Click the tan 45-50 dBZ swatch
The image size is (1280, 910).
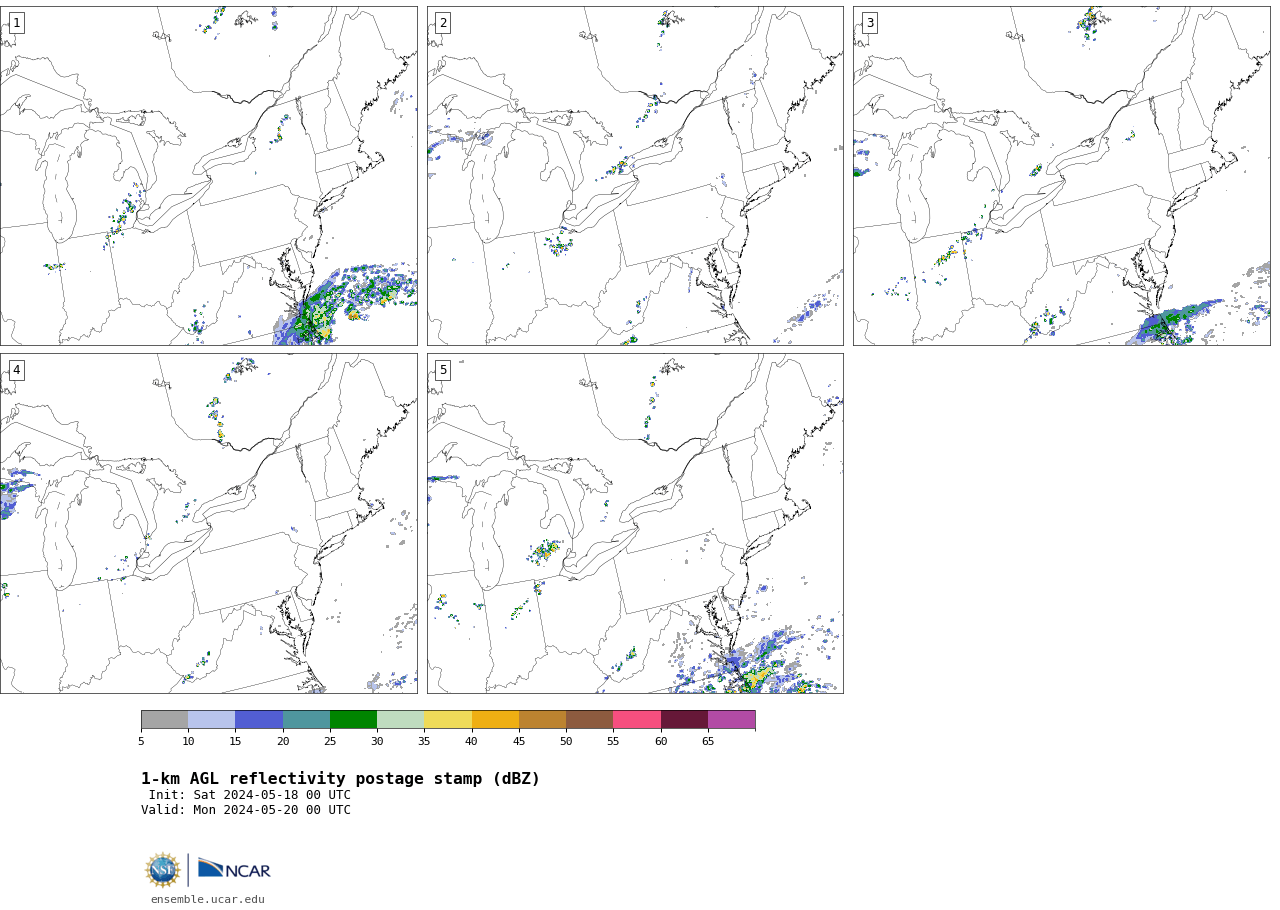pyautogui.click(x=543, y=720)
